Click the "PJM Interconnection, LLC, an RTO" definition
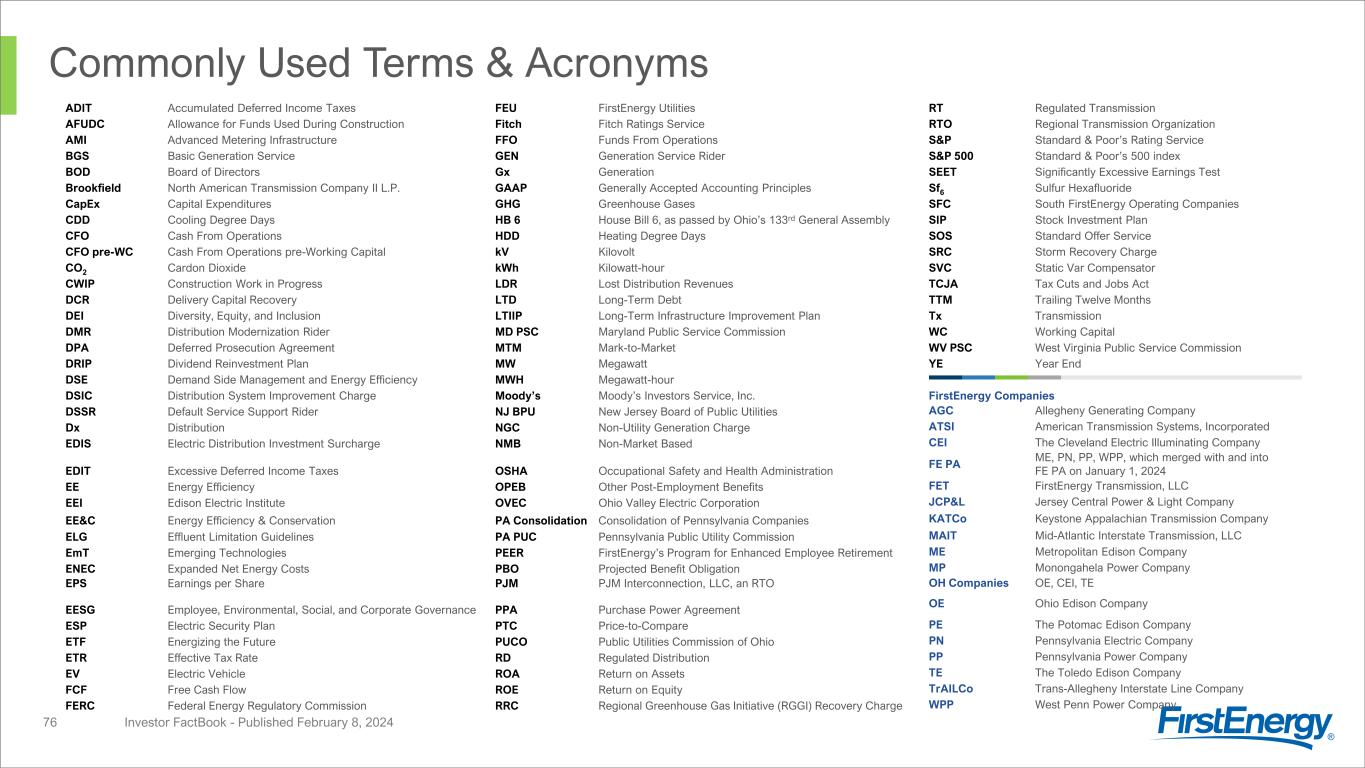 [685, 583]
